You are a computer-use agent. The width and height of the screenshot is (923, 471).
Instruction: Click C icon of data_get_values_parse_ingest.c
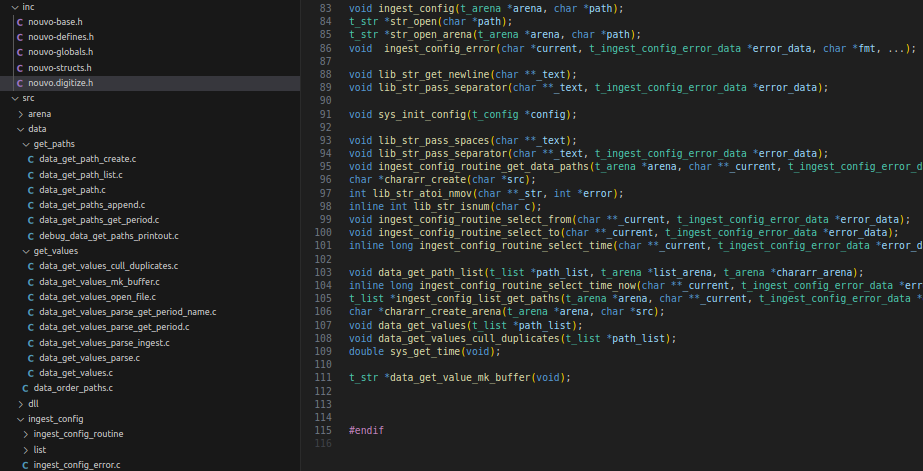pyautogui.click(x=31, y=343)
